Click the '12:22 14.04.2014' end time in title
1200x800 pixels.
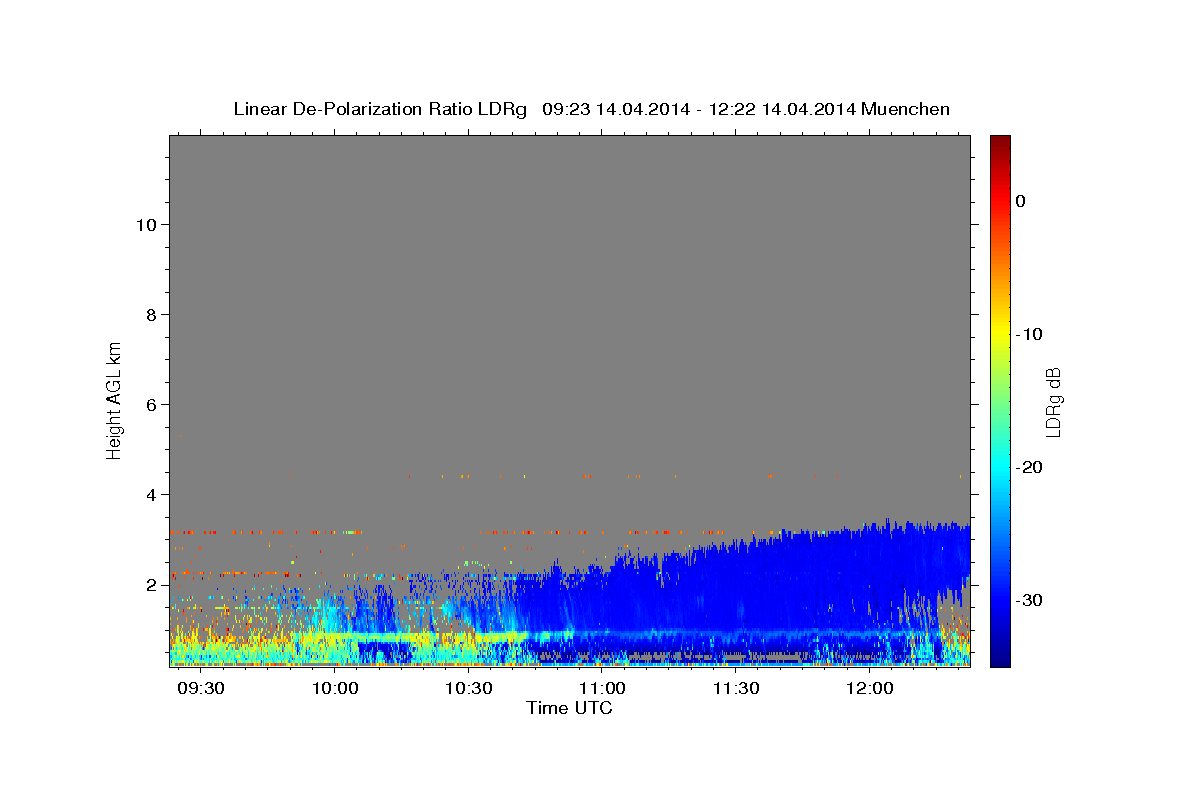781,109
